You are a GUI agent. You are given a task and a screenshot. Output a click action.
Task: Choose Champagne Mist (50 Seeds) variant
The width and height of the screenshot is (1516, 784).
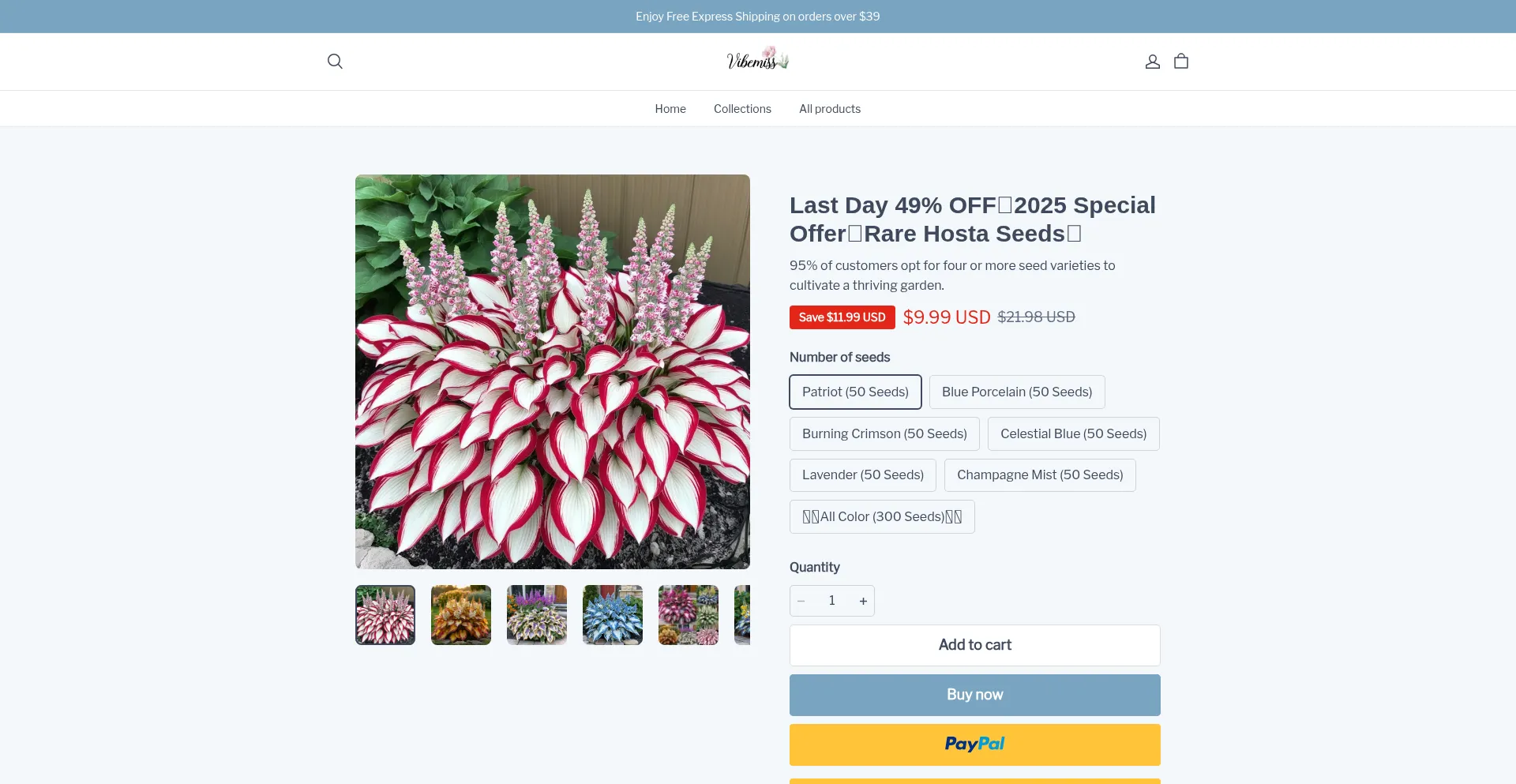point(1040,475)
